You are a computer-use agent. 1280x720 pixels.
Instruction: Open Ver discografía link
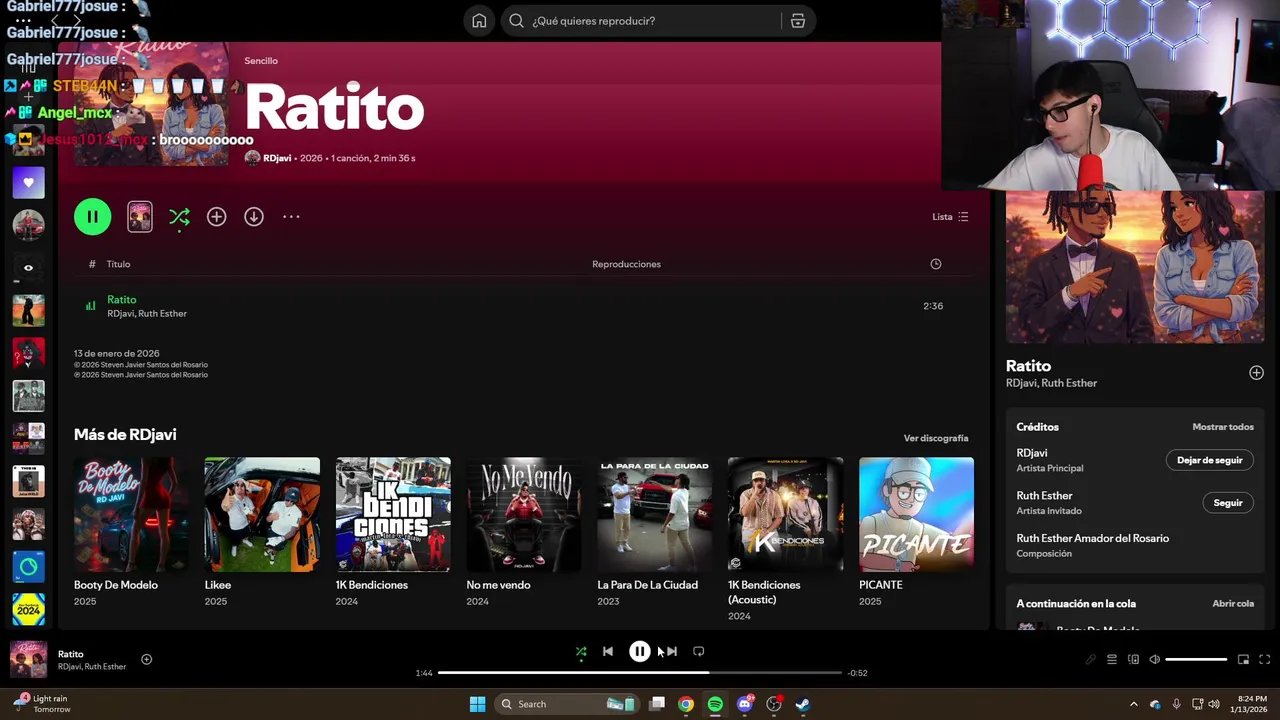pos(936,438)
